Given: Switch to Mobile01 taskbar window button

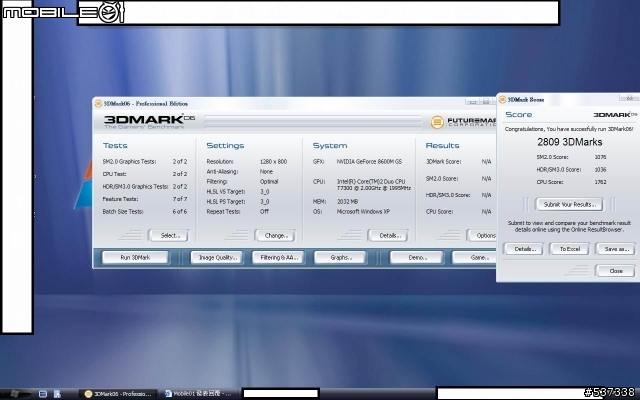Looking at the screenshot, I should click(198, 394).
